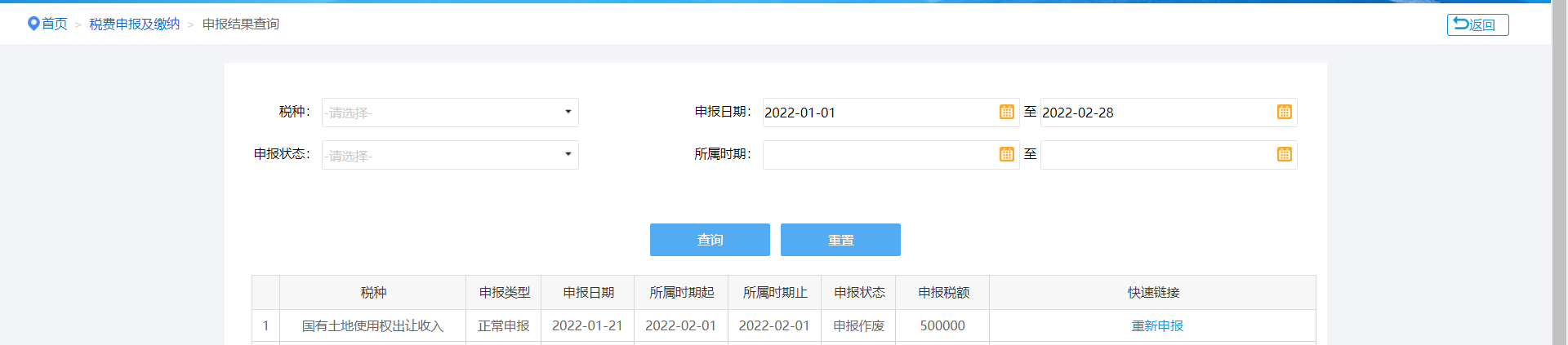The width and height of the screenshot is (1568, 345).
Task: Click the 税种 column header
Action: 373,292
